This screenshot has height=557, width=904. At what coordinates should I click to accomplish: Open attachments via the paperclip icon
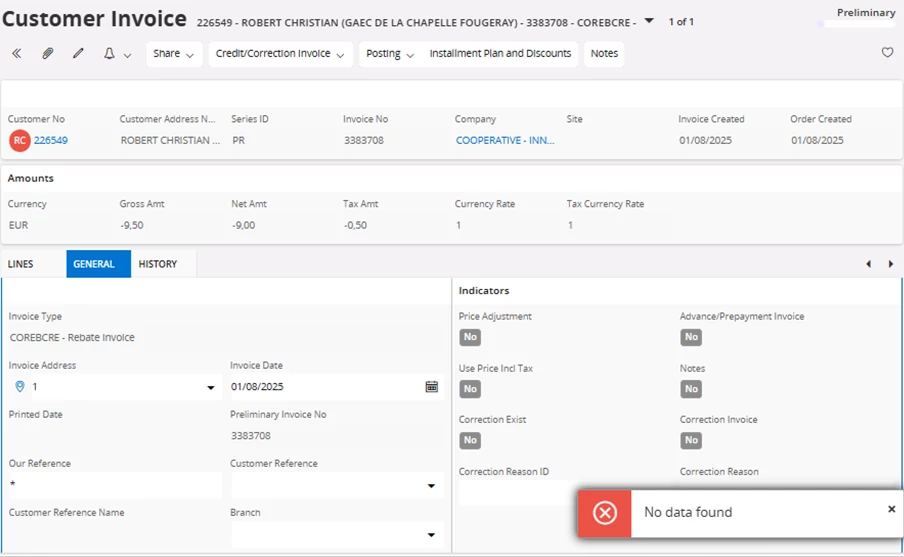(x=48, y=54)
